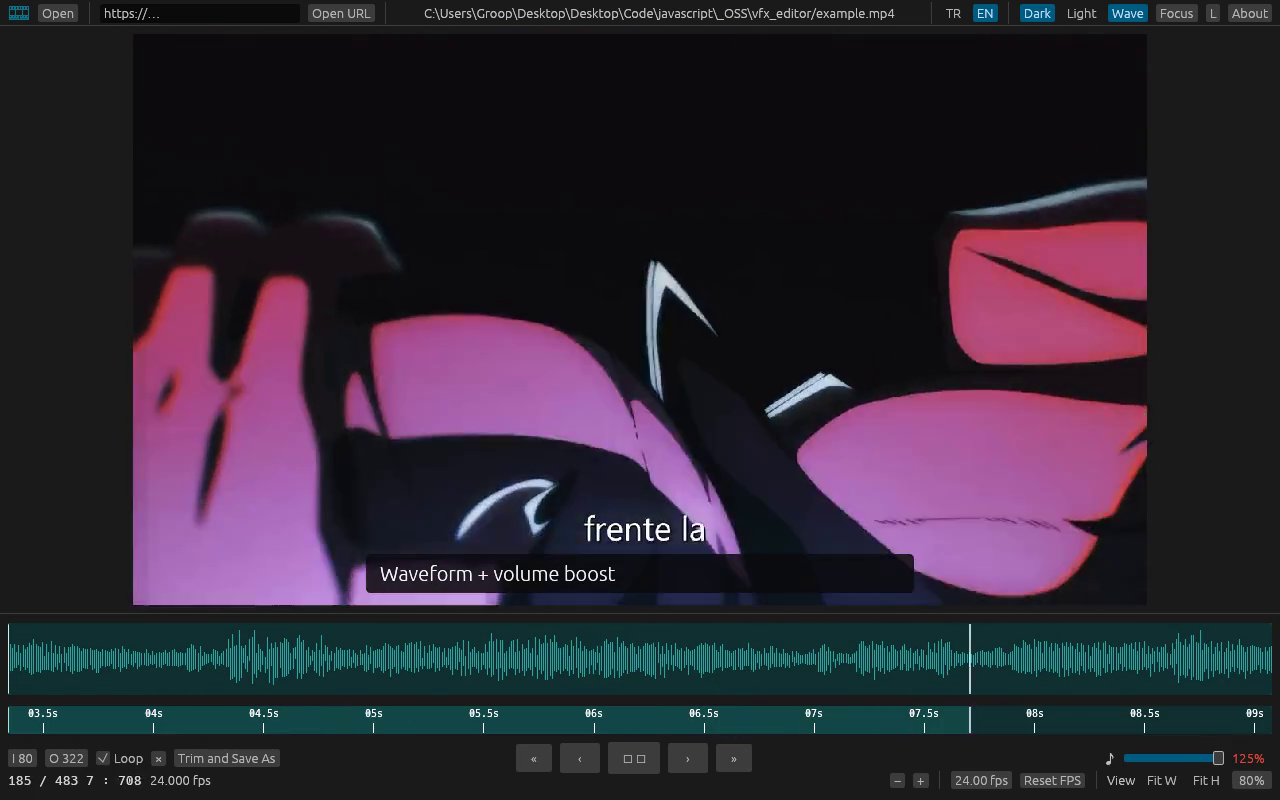Switch language to TR
Image resolution: width=1280 pixels, height=800 pixels.
click(953, 13)
